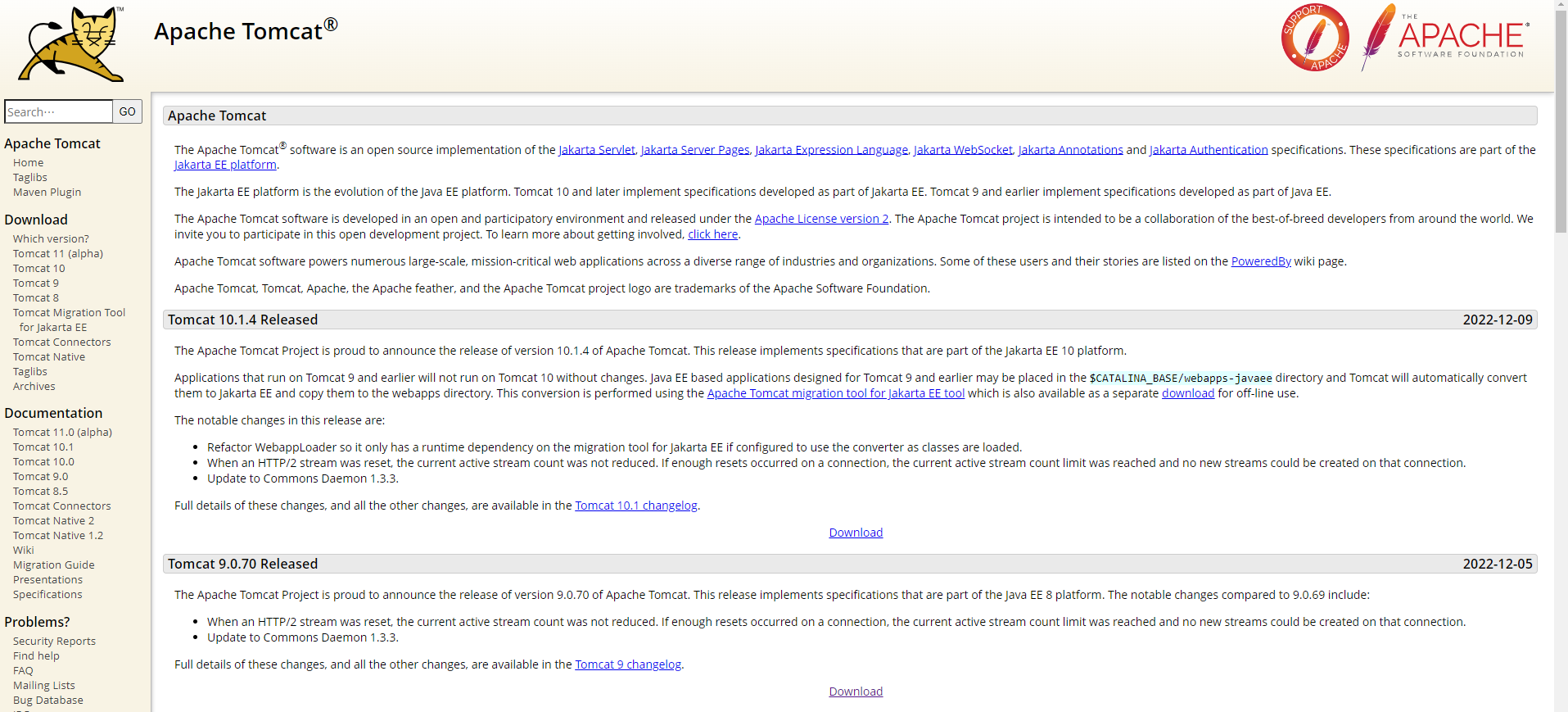Open the Specifications link
The height and width of the screenshot is (712, 1568).
coord(47,595)
